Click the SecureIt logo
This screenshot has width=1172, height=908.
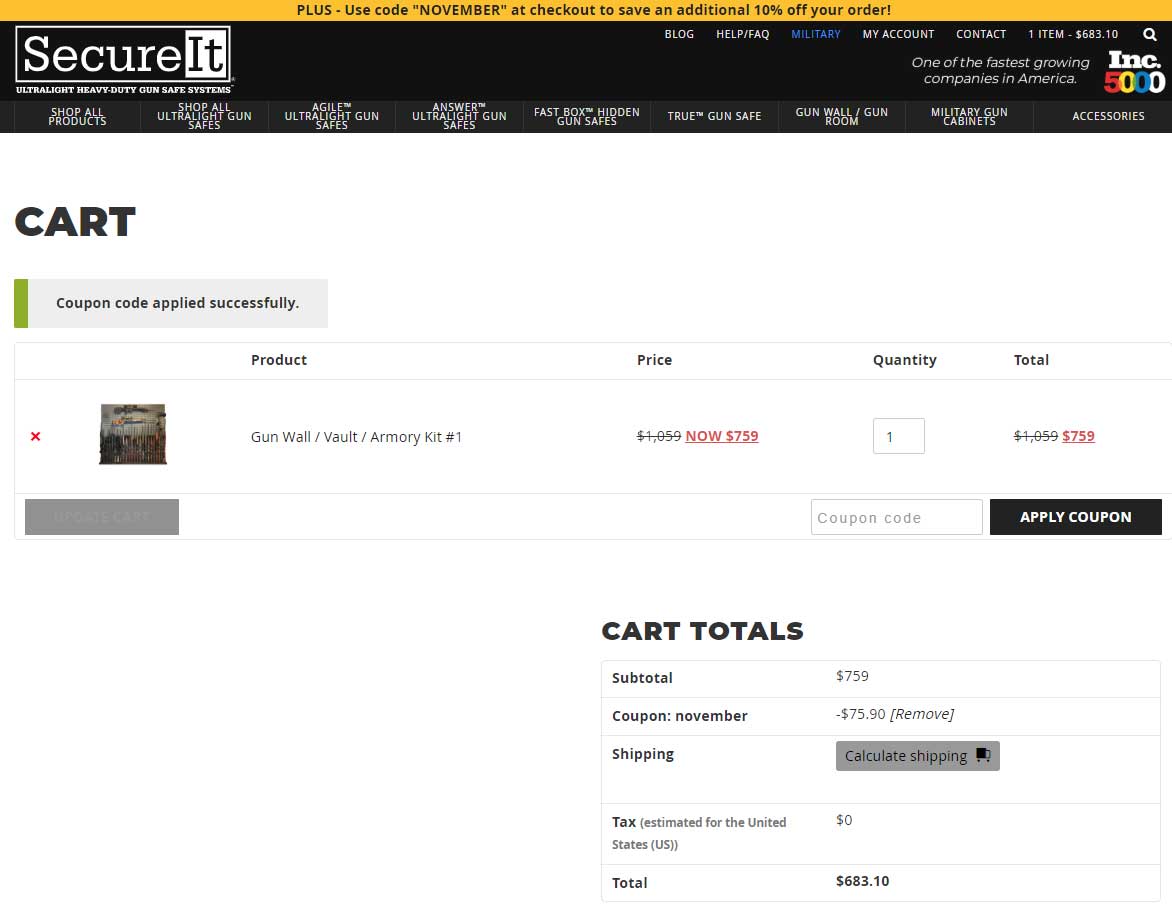123,61
